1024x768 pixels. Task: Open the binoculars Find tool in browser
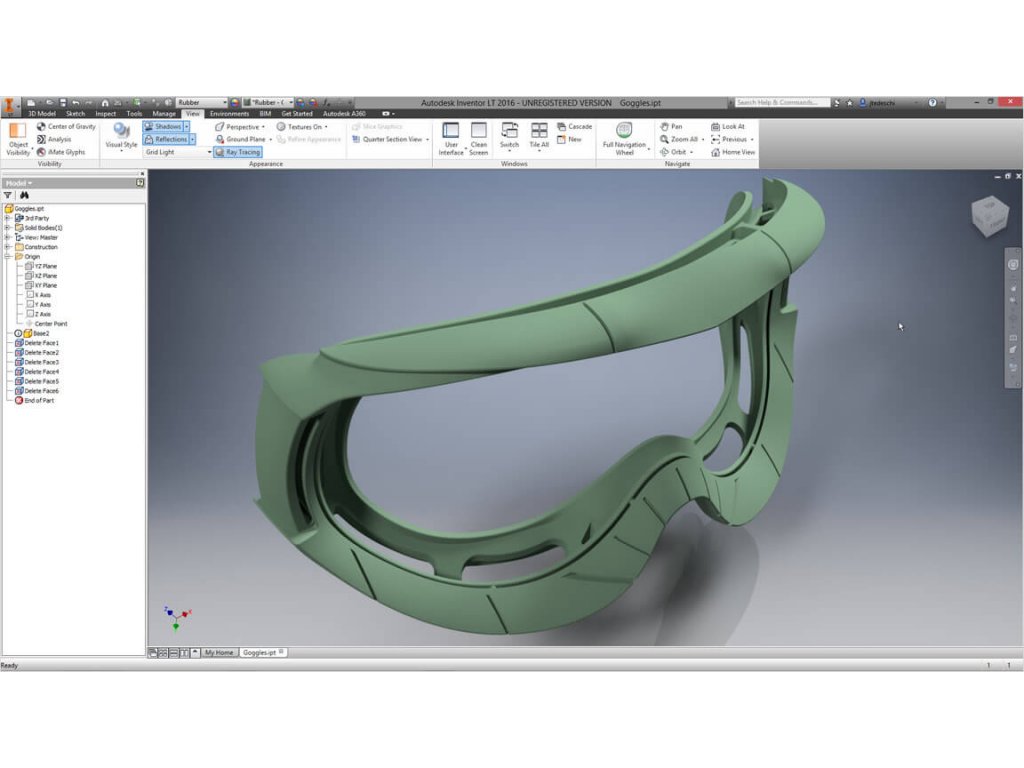pyautogui.click(x=24, y=196)
